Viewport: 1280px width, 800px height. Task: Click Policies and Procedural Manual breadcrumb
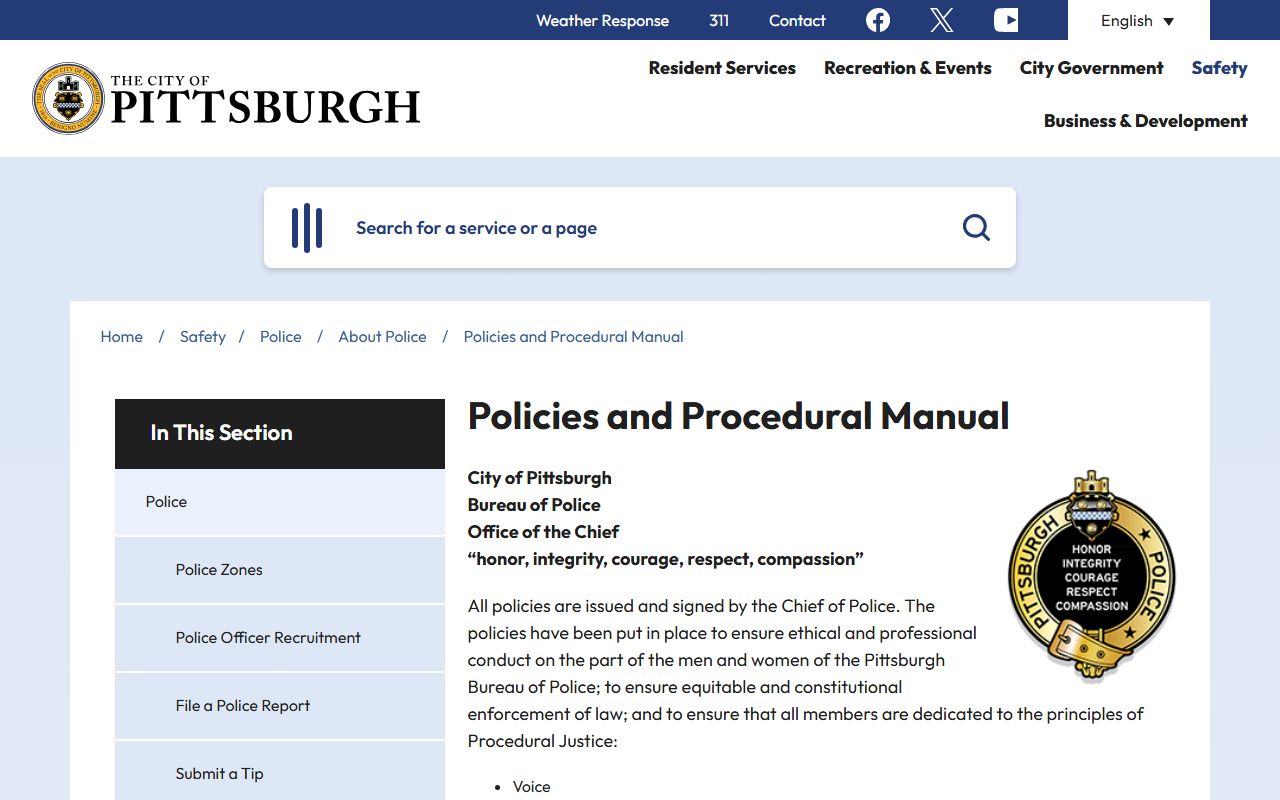[574, 337]
